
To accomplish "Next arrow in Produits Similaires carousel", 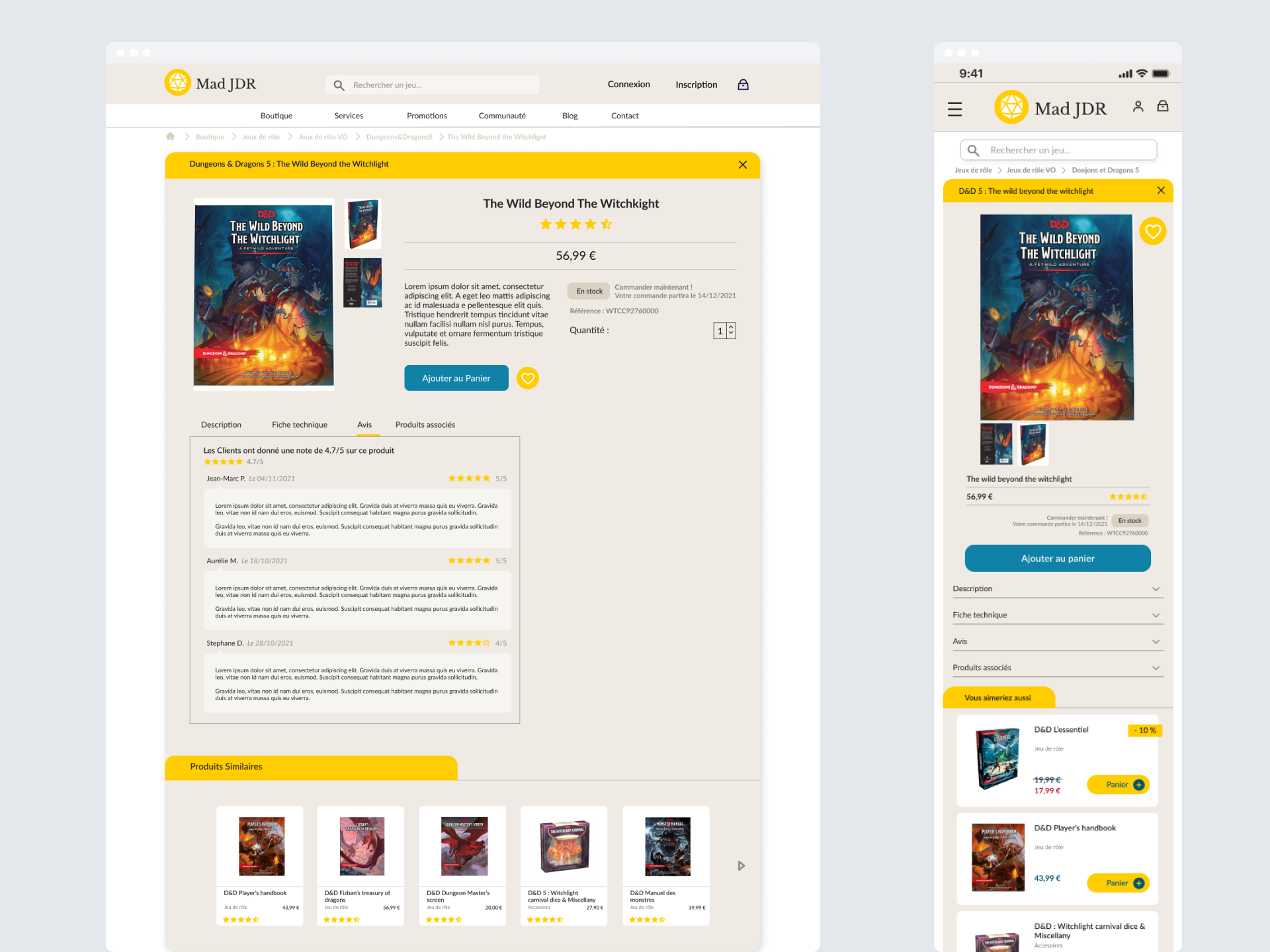I will [x=741, y=865].
